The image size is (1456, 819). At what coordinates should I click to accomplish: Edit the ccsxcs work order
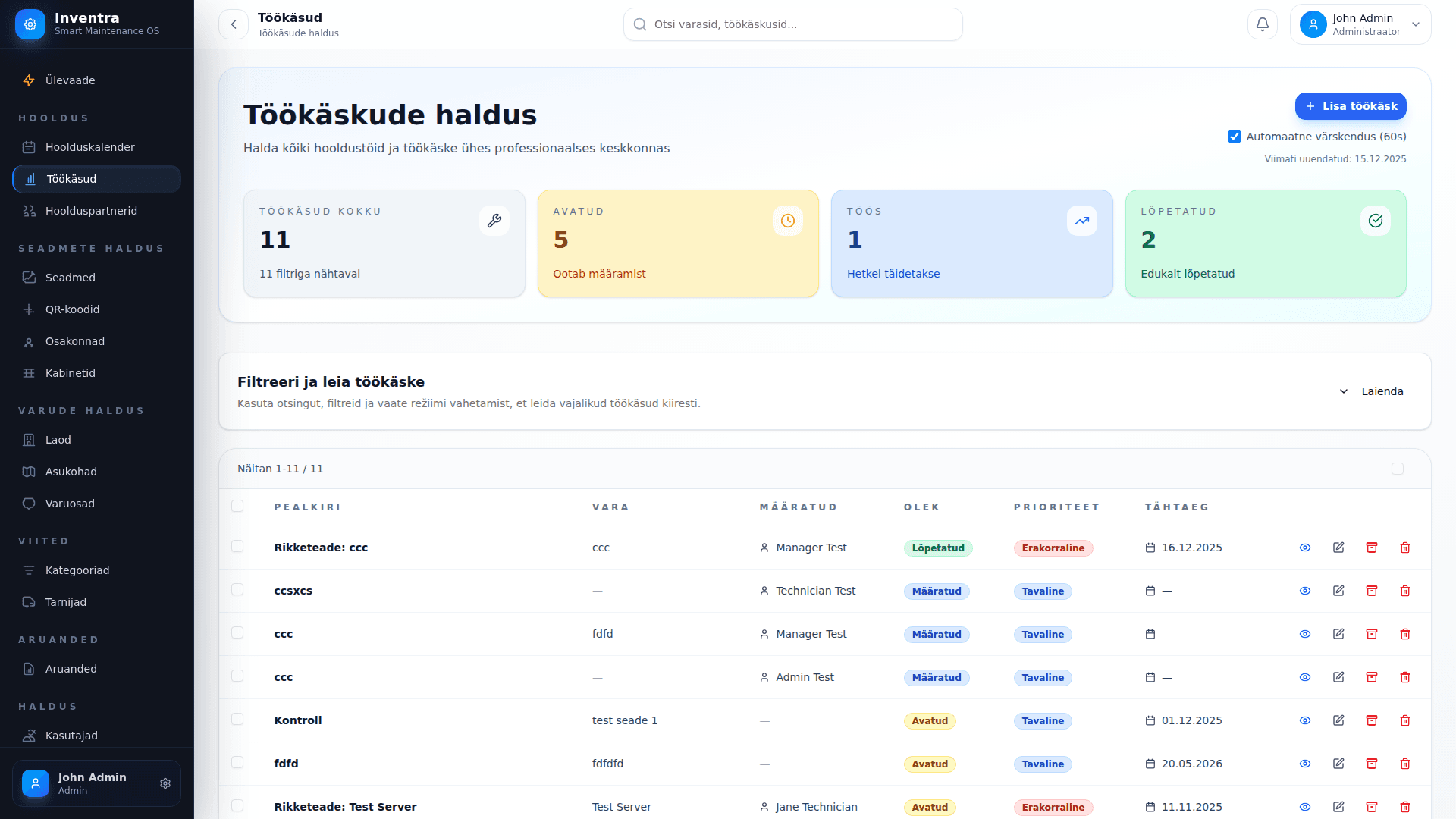(1338, 591)
